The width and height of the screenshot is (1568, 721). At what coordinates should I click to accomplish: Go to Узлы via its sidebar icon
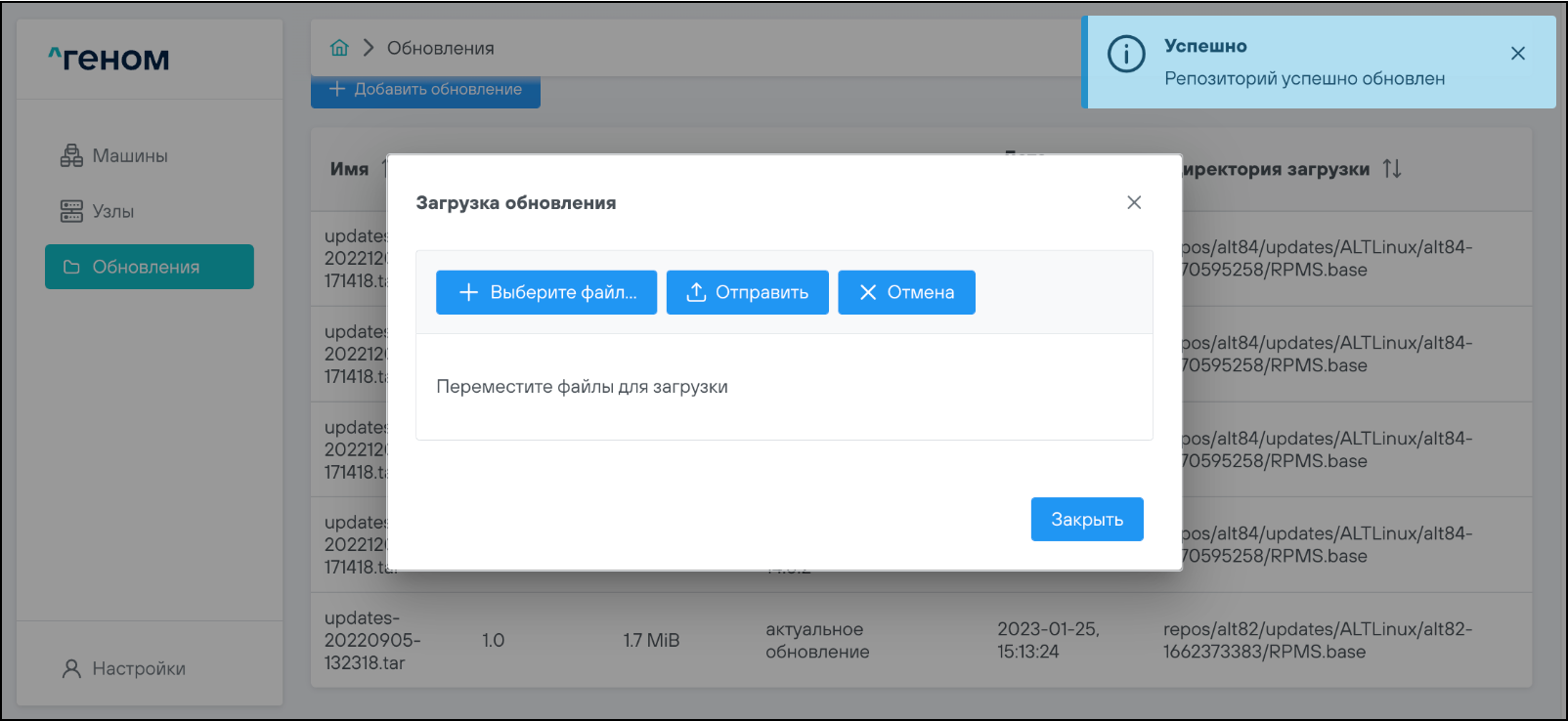click(x=71, y=211)
